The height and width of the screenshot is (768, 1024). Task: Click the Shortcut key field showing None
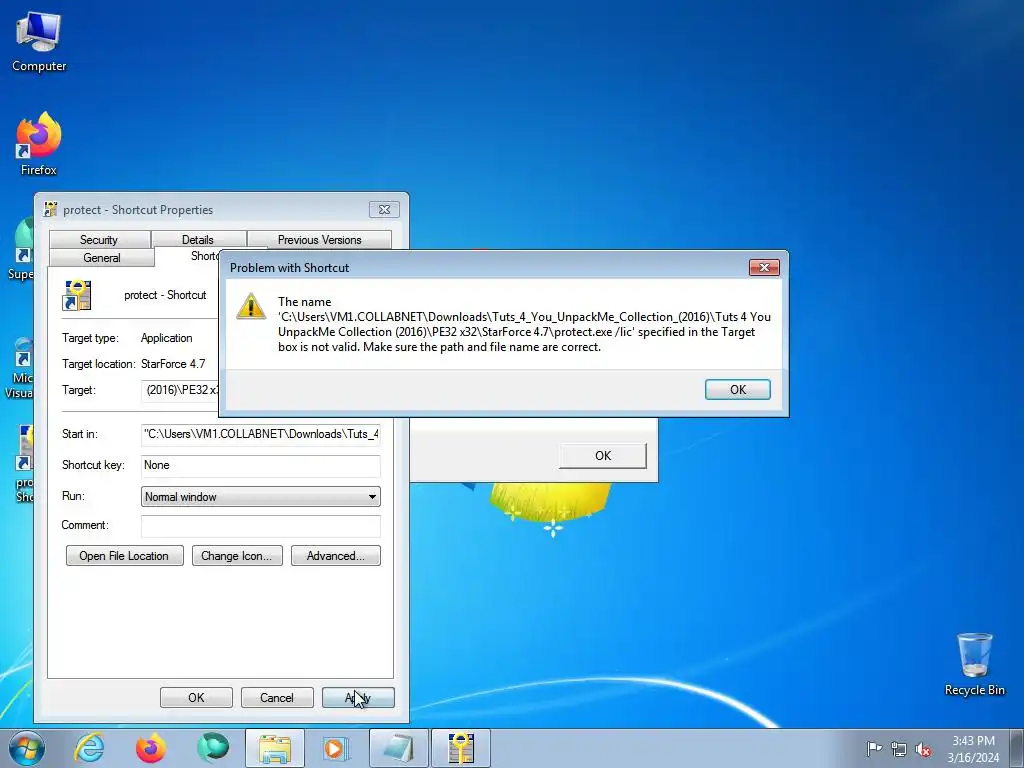click(261, 465)
